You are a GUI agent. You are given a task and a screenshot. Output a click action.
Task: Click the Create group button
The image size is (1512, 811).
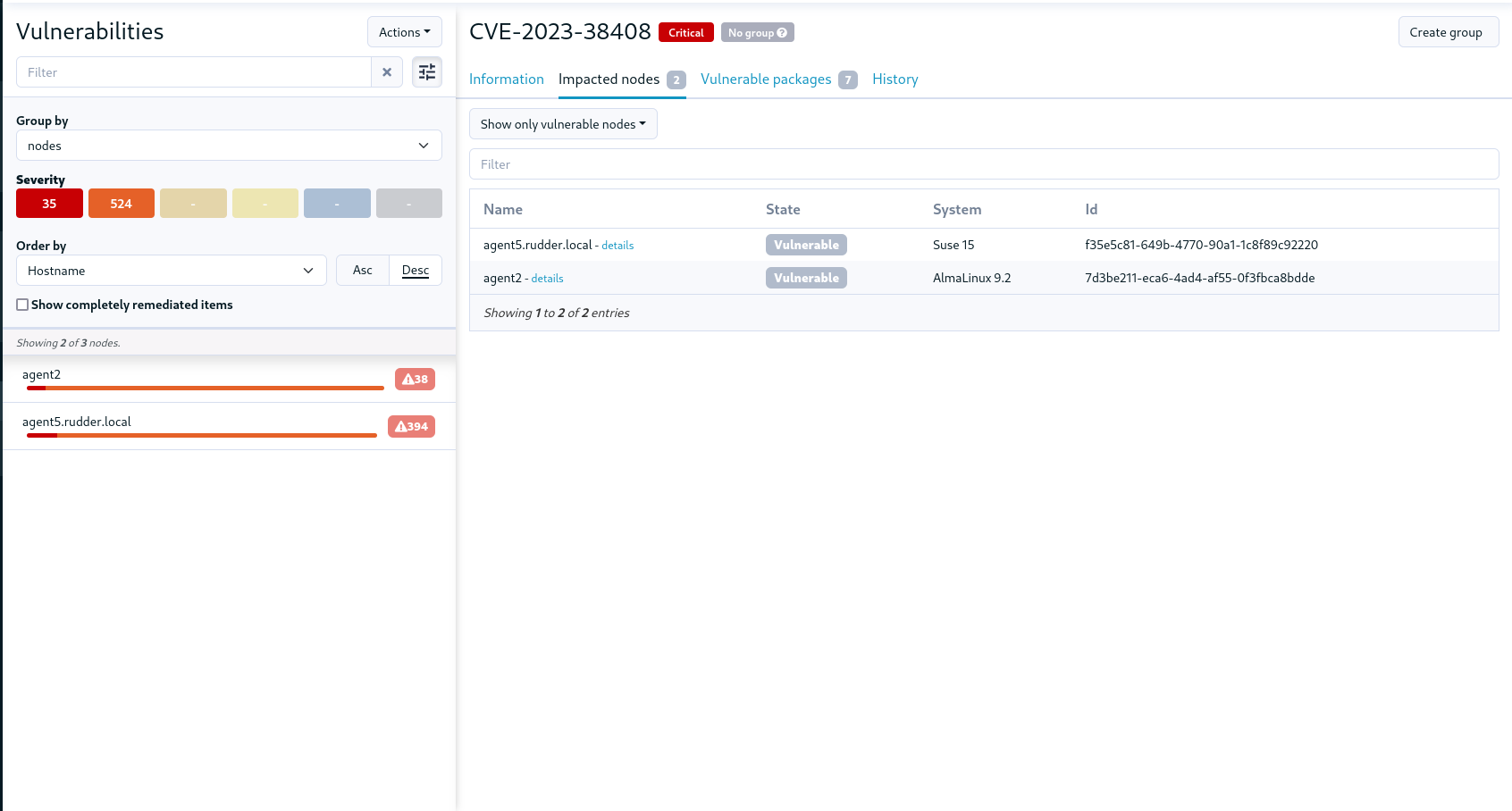(x=1448, y=31)
